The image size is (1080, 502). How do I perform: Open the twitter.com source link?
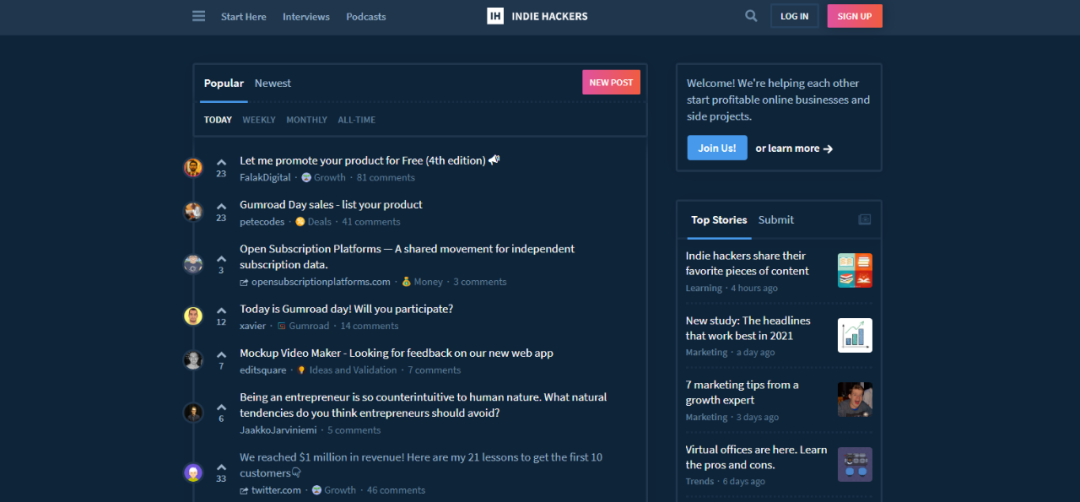[276, 490]
